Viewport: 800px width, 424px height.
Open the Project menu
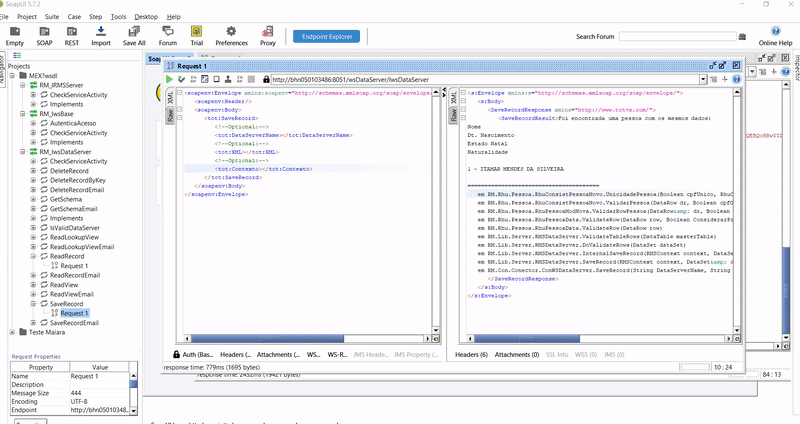click(27, 16)
